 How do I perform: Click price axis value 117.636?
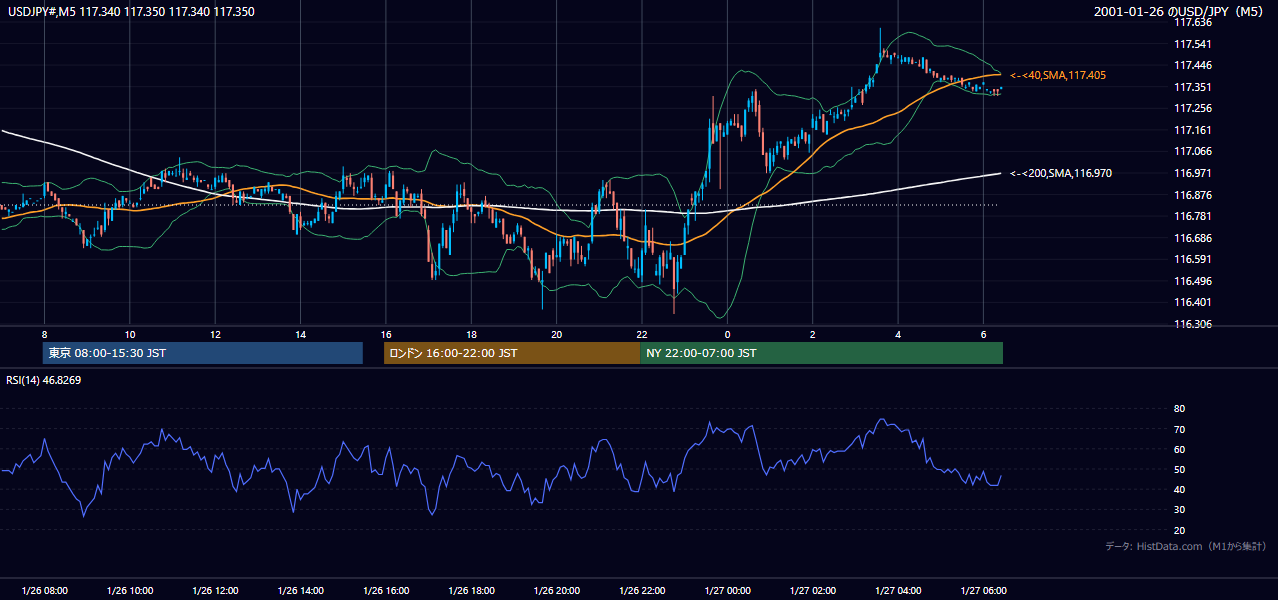tap(1193, 22)
